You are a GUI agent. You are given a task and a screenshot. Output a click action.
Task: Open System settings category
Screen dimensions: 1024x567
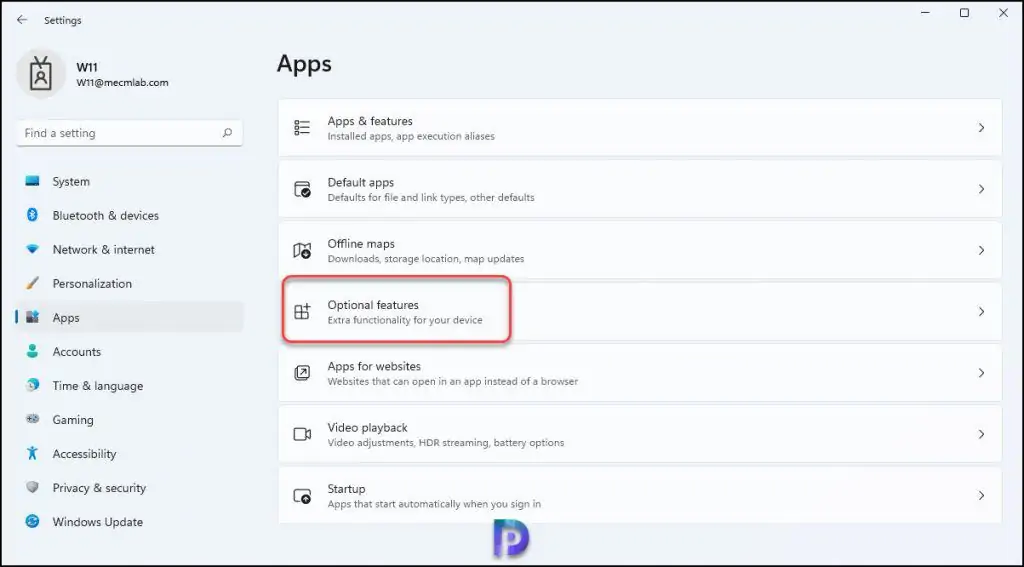(129, 182)
